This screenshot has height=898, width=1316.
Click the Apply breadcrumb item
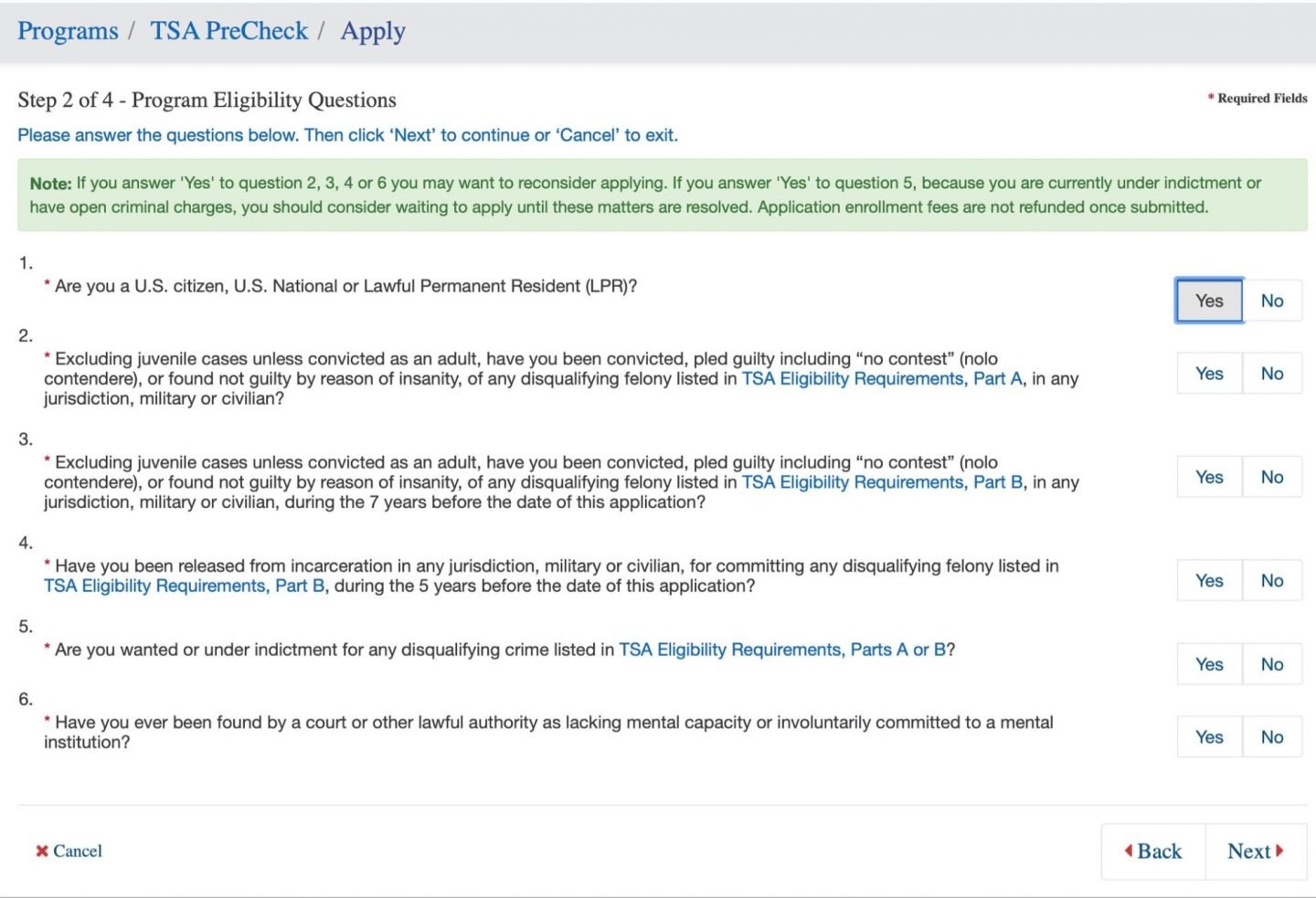pyautogui.click(x=372, y=31)
